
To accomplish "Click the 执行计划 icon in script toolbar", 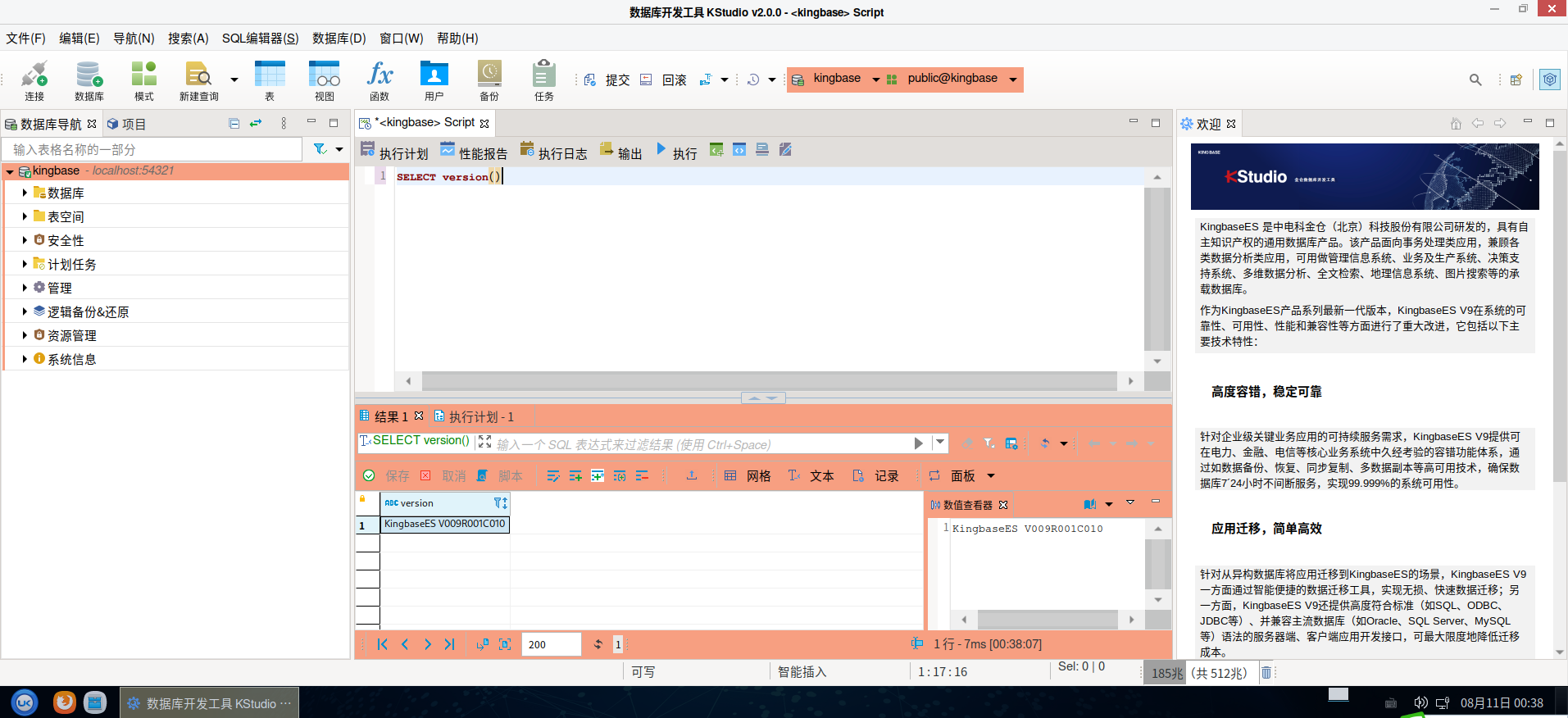I will [368, 149].
